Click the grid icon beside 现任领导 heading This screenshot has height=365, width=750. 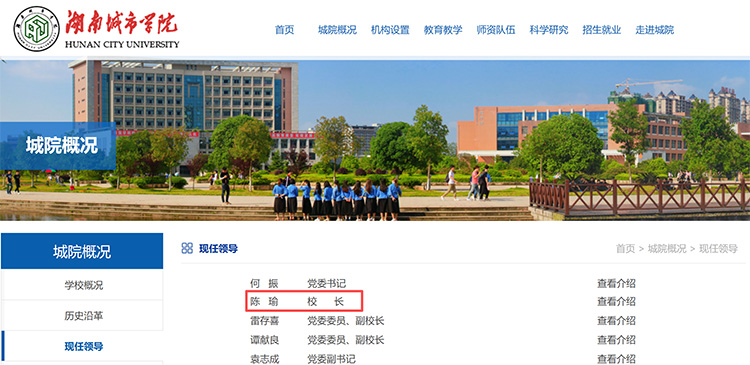pyautogui.click(x=187, y=248)
